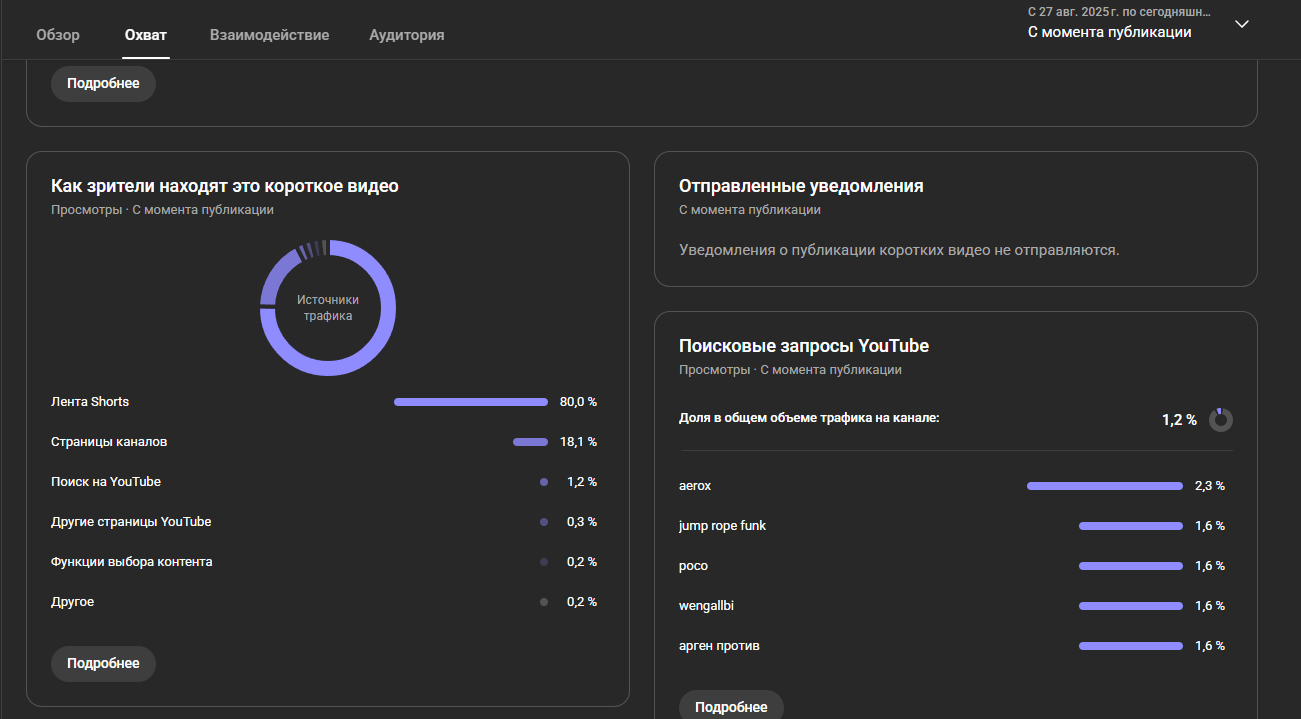Go to the Аудитория tab
This screenshot has width=1301, height=719.
(x=406, y=35)
